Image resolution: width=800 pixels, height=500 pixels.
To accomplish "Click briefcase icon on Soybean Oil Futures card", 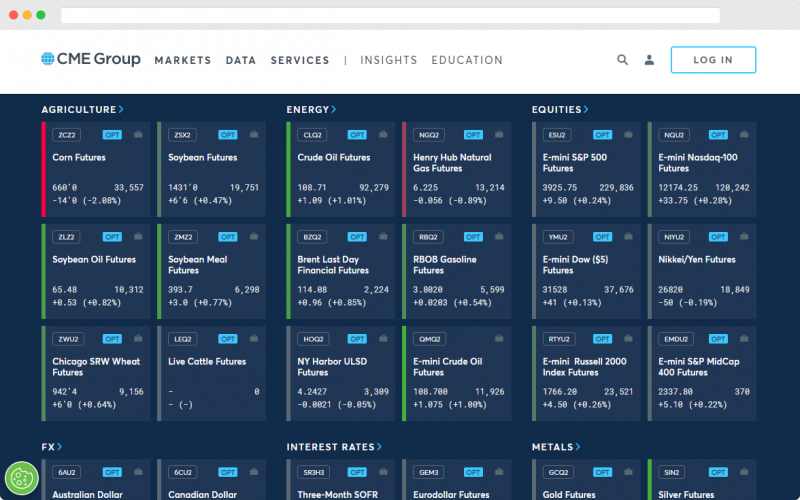I will (138, 237).
